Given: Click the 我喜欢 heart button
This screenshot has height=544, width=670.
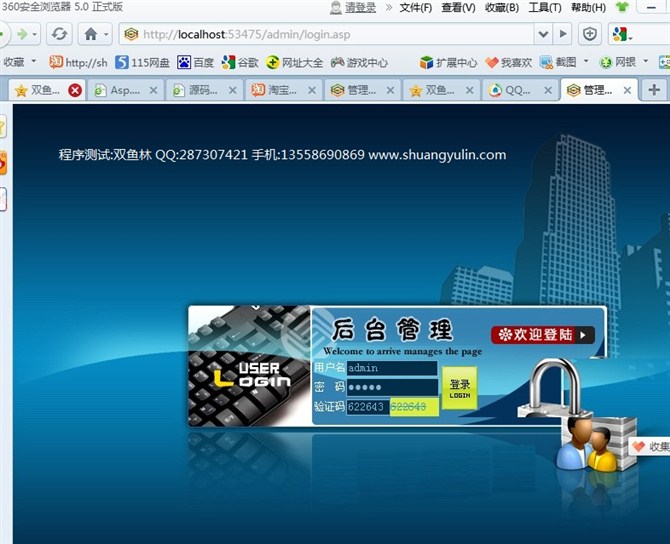Looking at the screenshot, I should point(508,62).
